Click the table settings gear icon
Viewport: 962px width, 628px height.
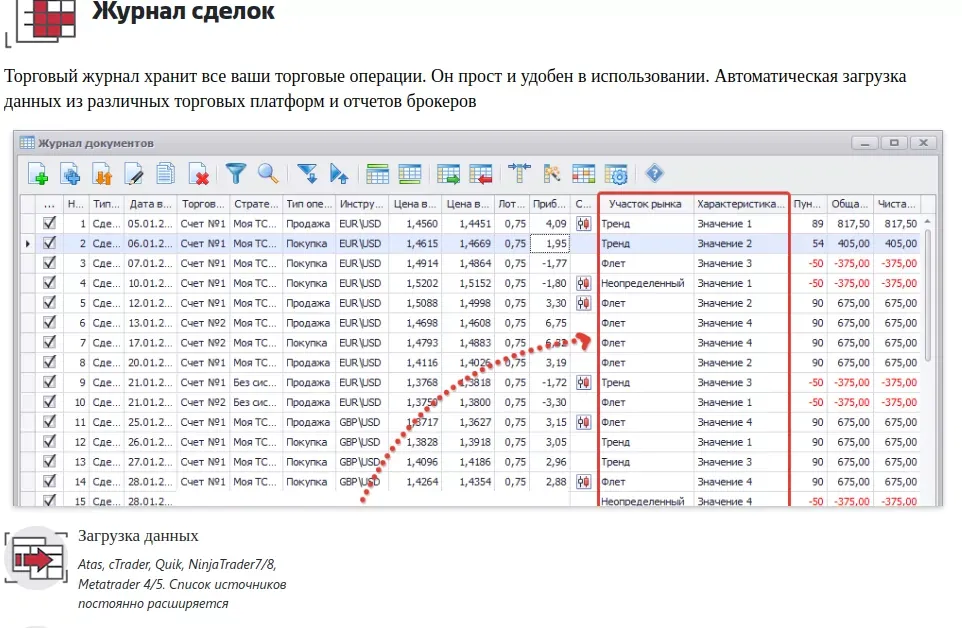click(616, 174)
